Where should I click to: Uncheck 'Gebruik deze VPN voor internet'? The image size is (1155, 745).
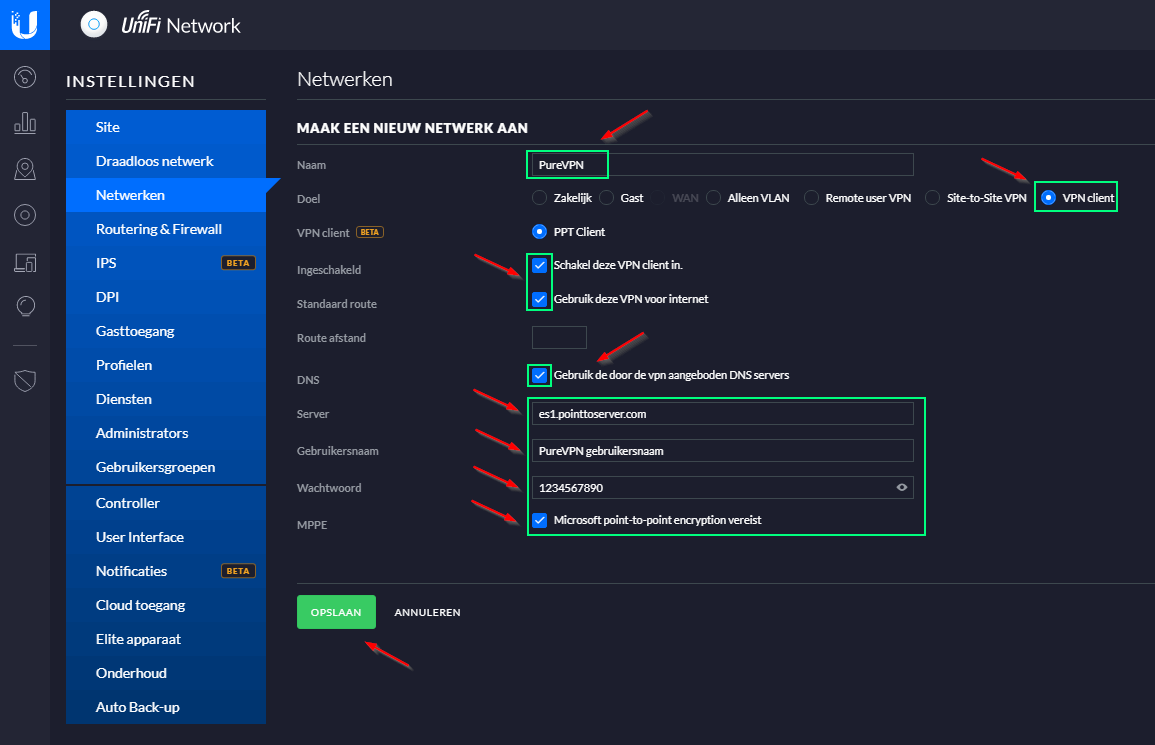[x=540, y=299]
